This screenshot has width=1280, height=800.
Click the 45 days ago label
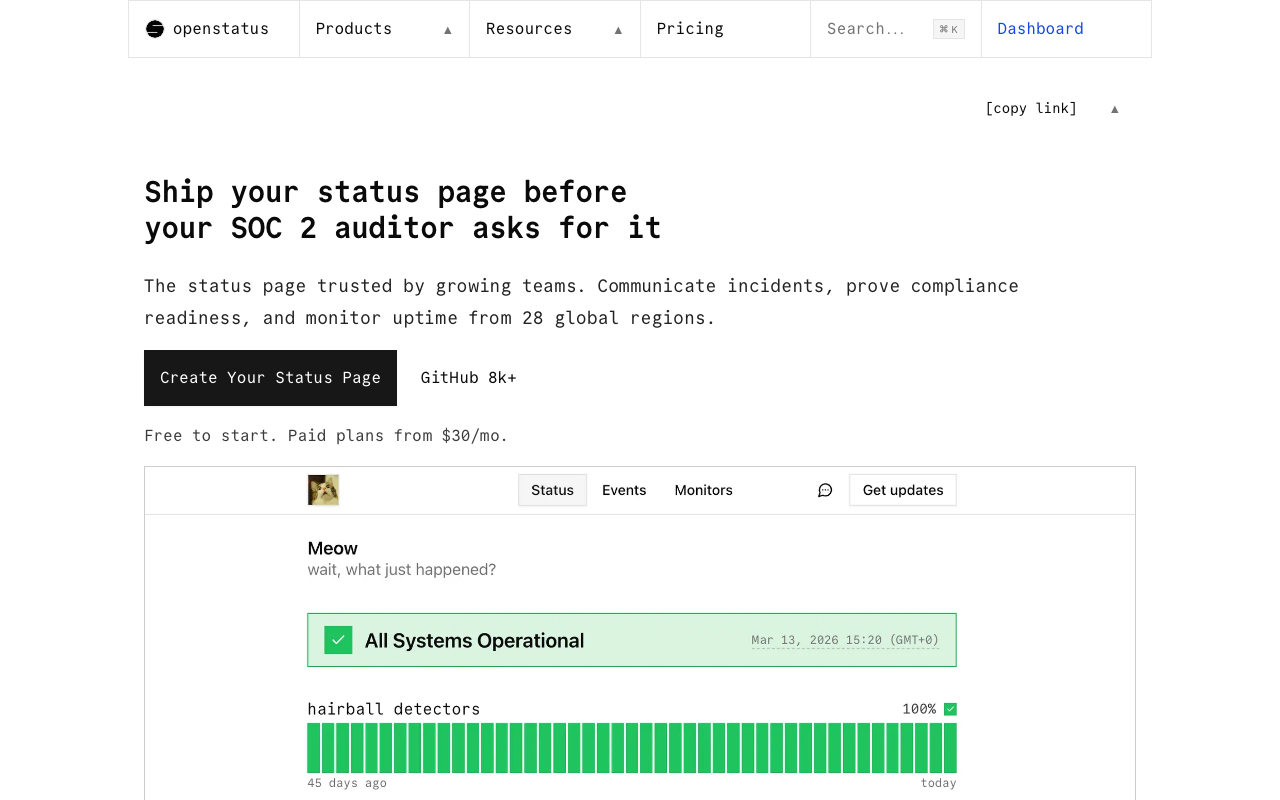[347, 783]
